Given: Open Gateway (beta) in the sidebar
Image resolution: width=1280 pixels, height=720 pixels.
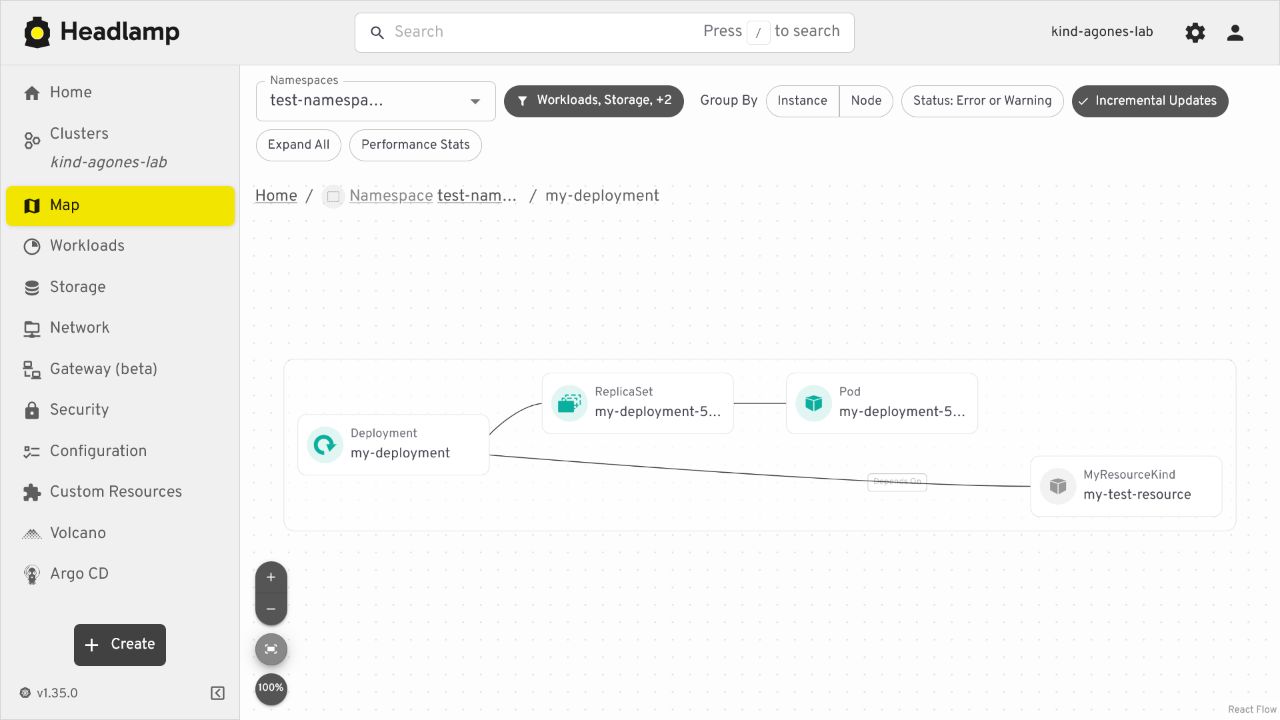Looking at the screenshot, I should pos(120,369).
